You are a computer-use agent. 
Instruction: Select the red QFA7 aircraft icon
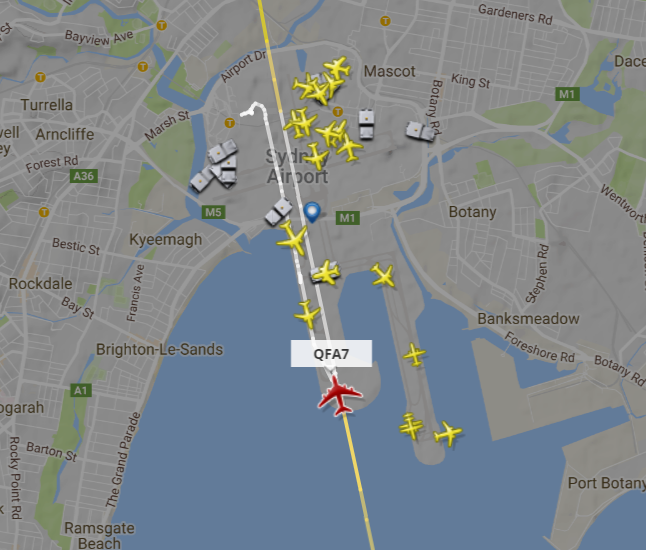click(x=340, y=396)
